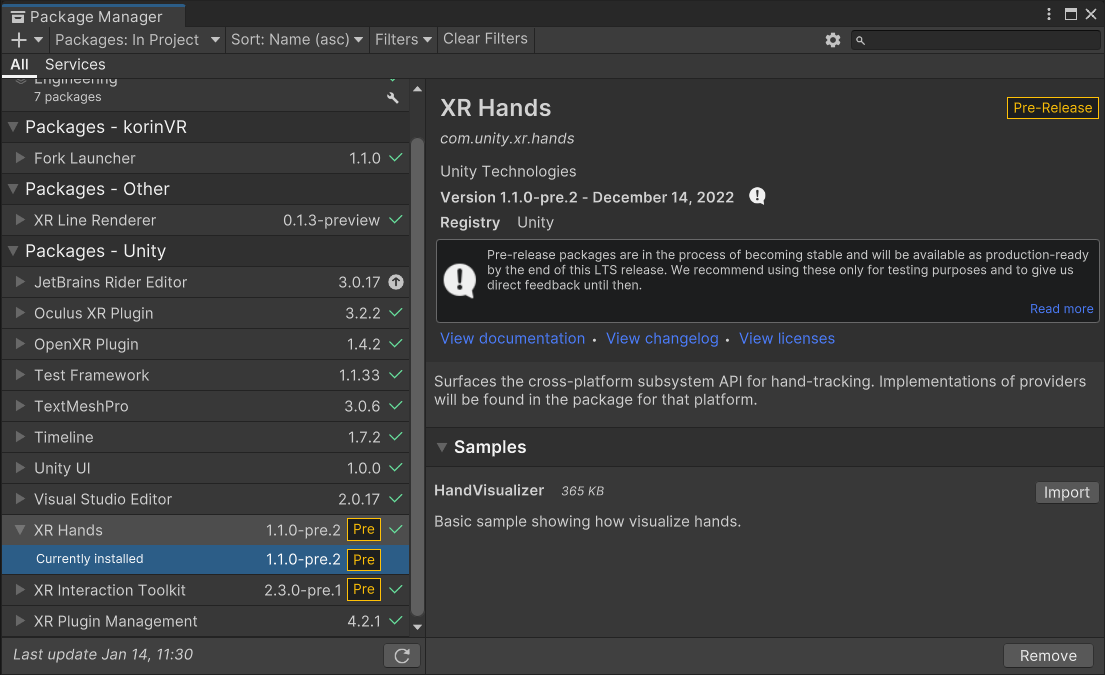Open the Package Manager settings gear
Image resolution: width=1105 pixels, height=675 pixels.
click(x=832, y=40)
